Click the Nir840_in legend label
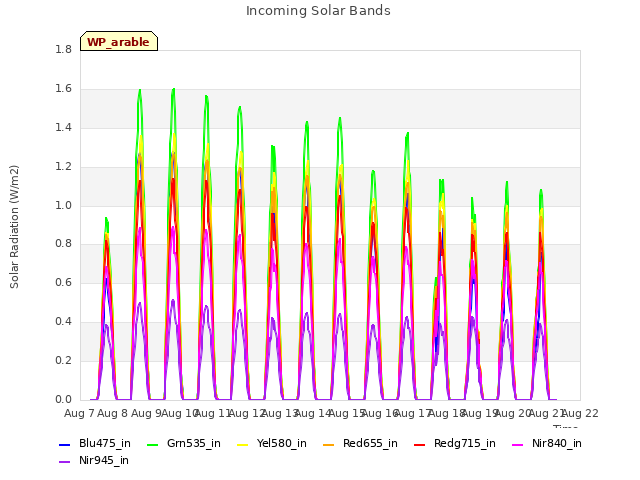The width and height of the screenshot is (640, 480). click(556, 444)
